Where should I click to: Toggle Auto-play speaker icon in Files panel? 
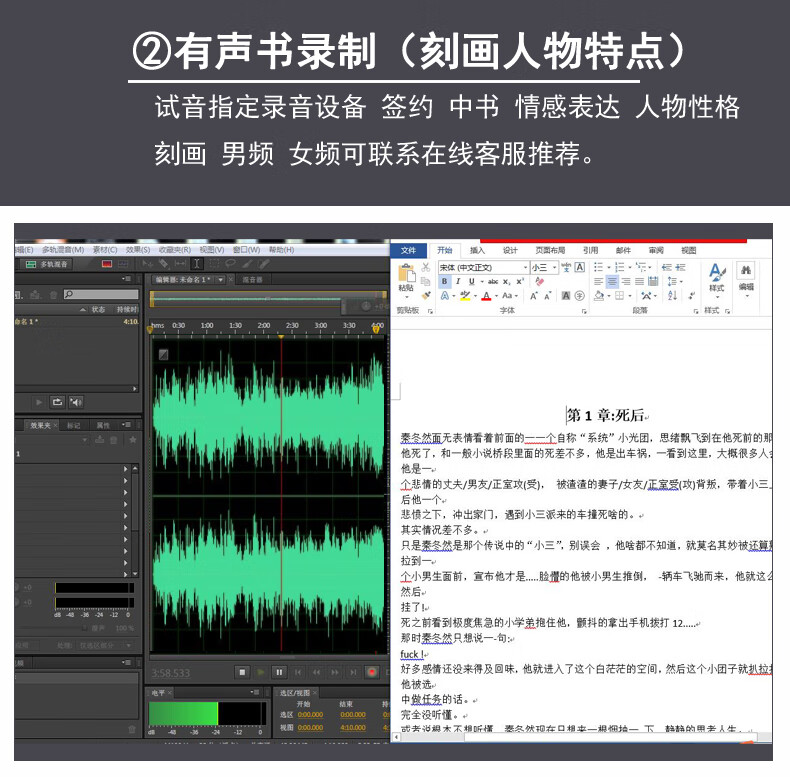pos(76,402)
